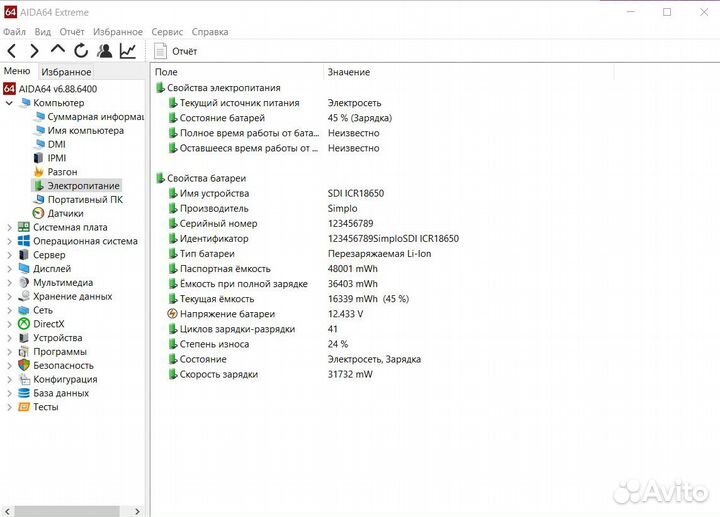The image size is (720, 517).
Task: Go forward with the right arrow icon
Action: (x=34, y=51)
